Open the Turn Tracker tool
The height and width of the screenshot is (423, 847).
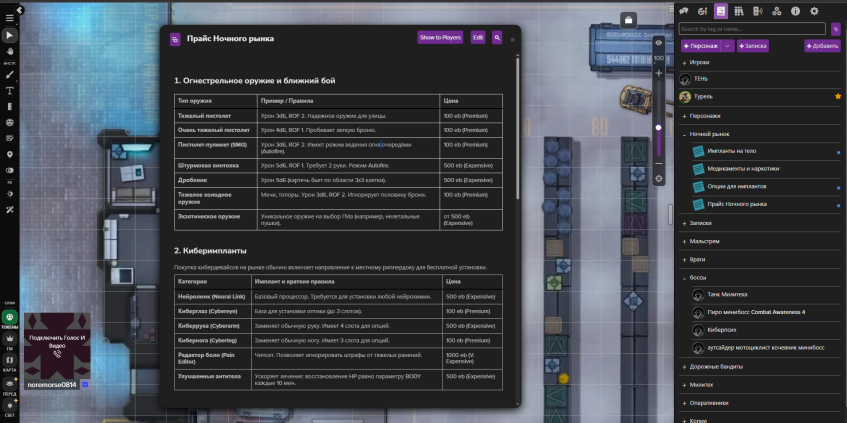(9, 138)
